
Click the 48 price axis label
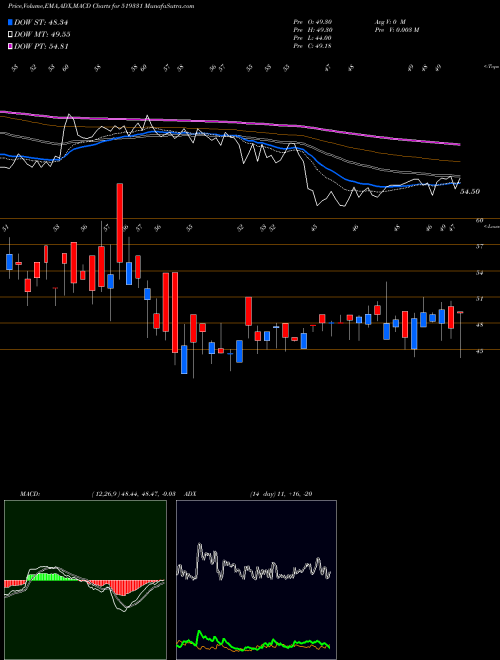480,325
